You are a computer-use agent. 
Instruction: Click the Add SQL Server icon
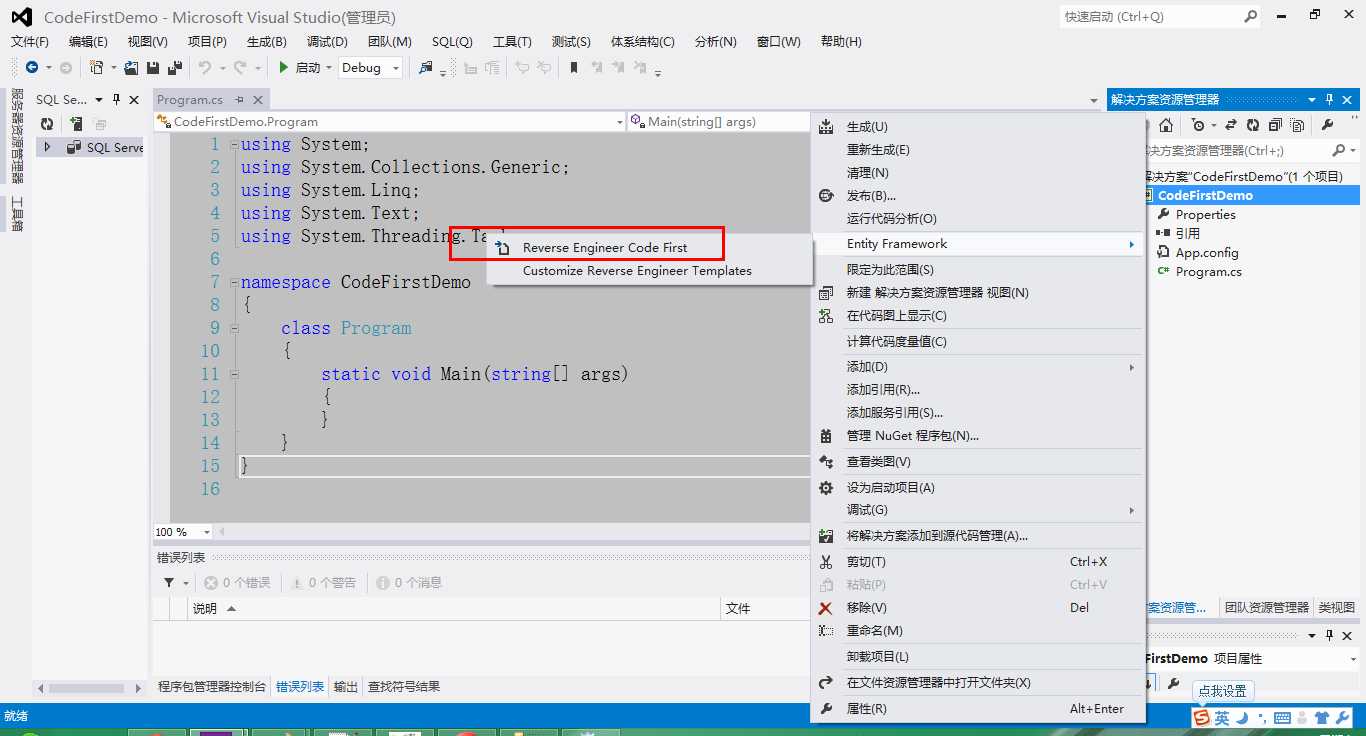[76, 124]
